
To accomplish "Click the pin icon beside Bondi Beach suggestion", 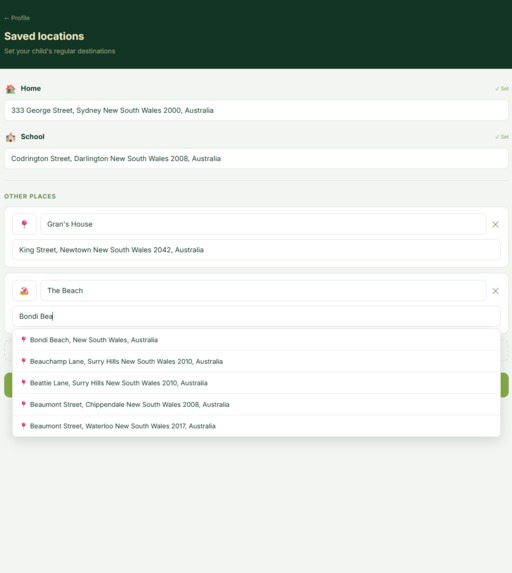I will 23,340.
